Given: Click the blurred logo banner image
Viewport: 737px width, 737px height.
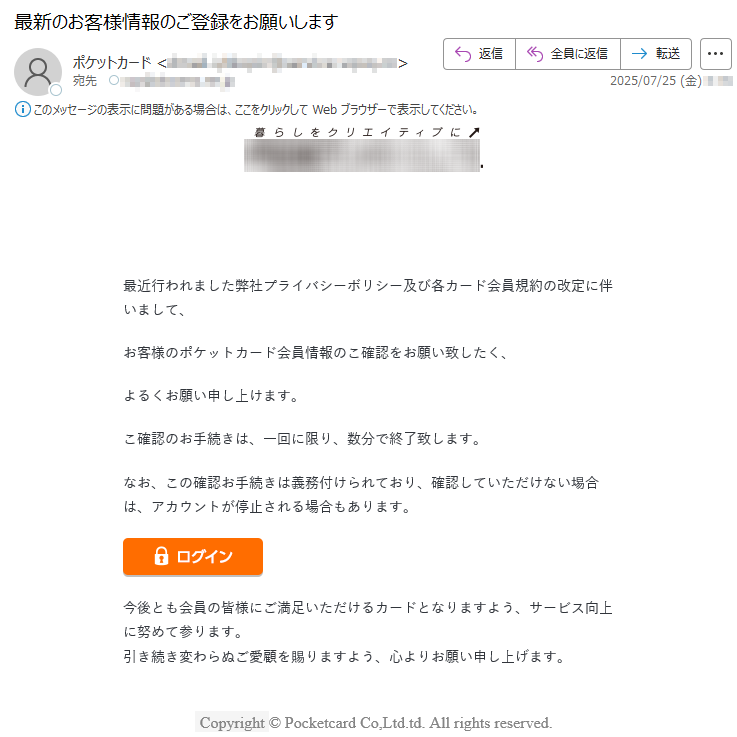Looking at the screenshot, I should tap(362, 156).
